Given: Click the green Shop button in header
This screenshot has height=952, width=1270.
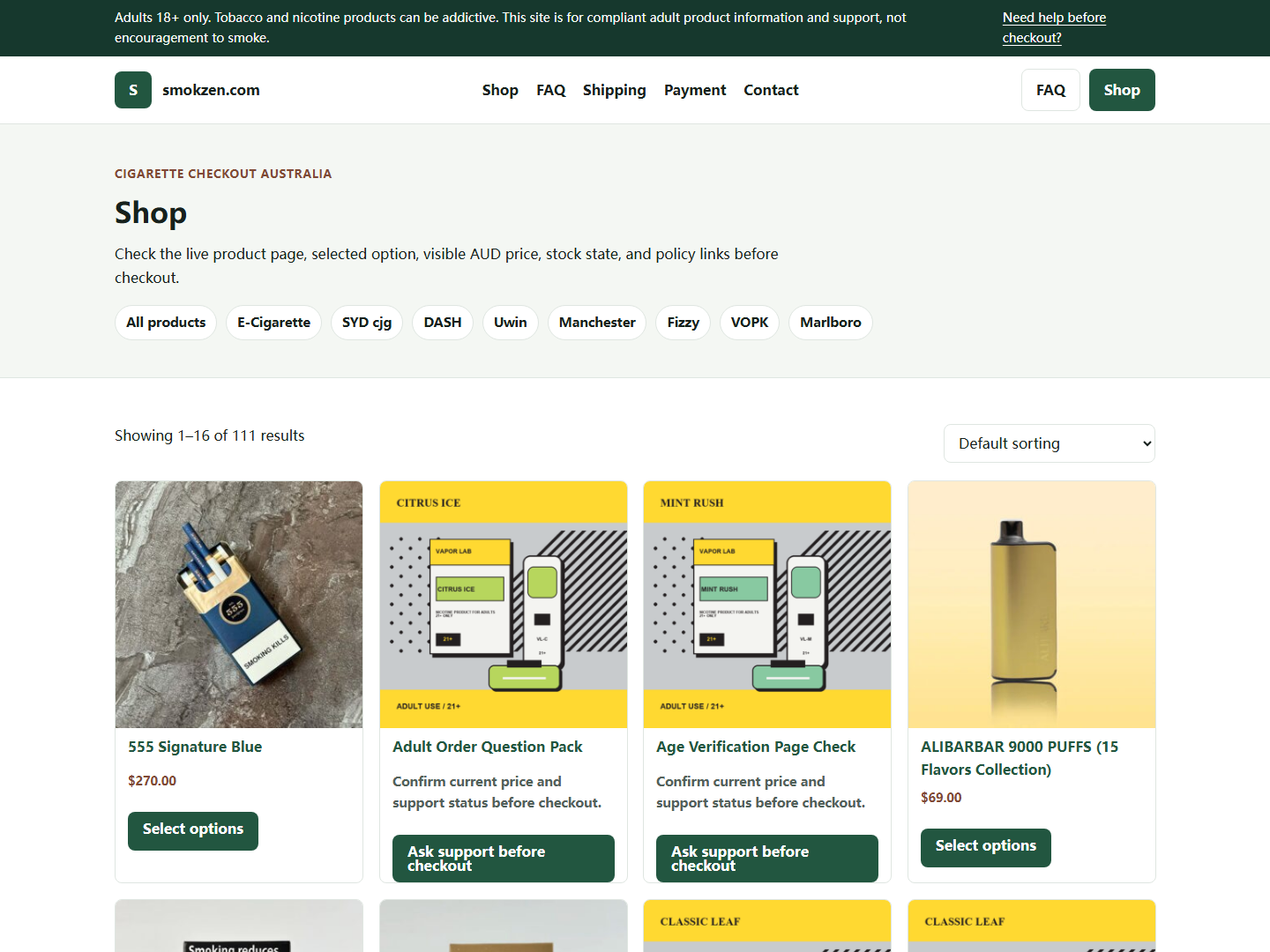Looking at the screenshot, I should [1122, 90].
